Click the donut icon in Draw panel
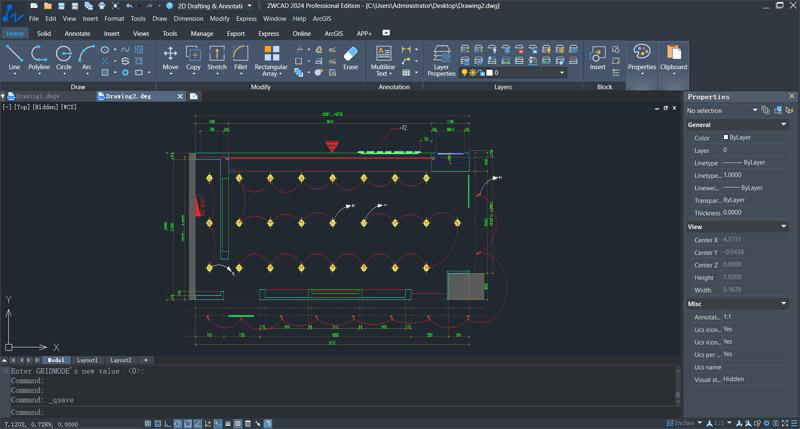Image resolution: width=800 pixels, height=429 pixels. coord(125,72)
